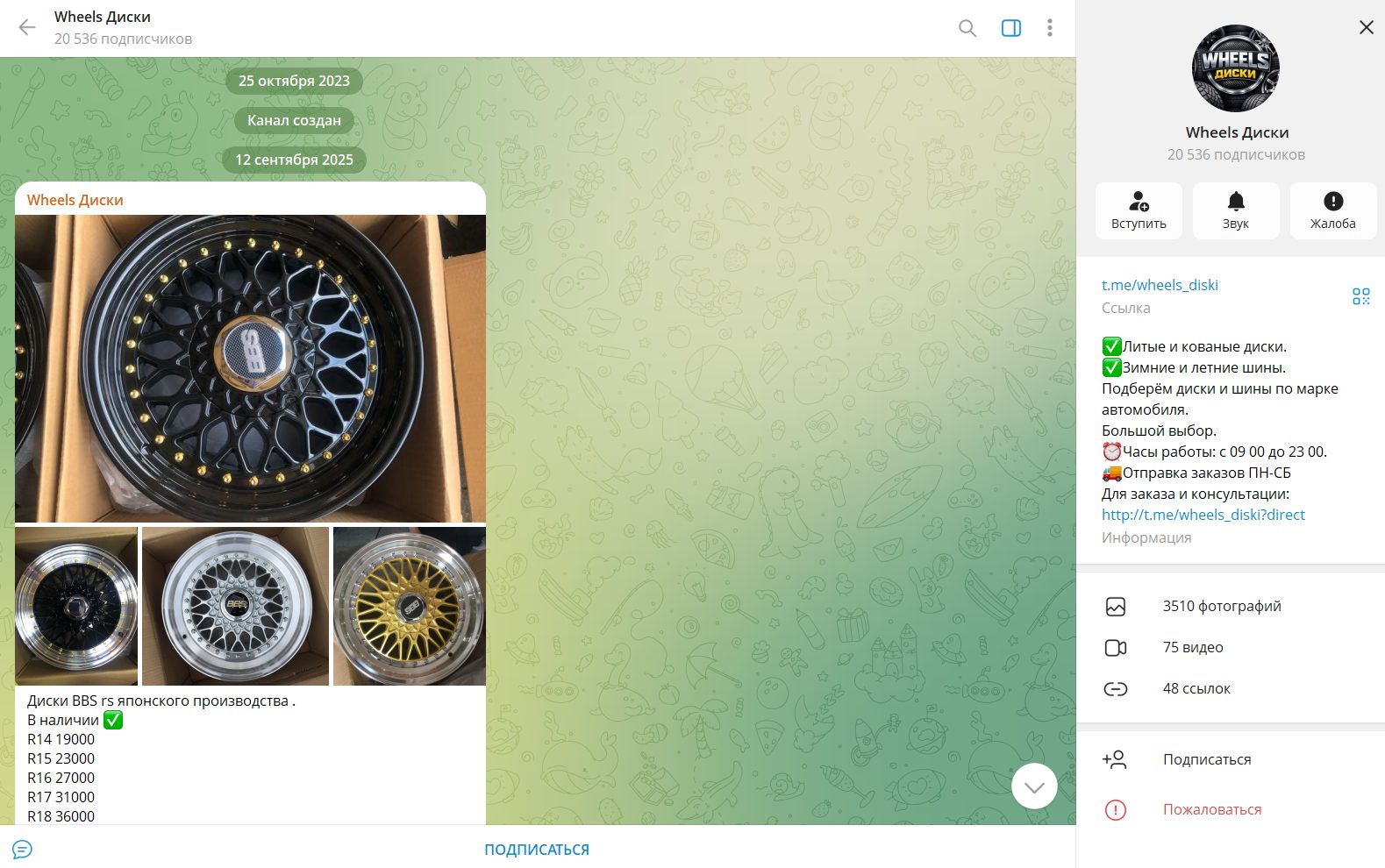
Task: Open the 3510 фотографий media section
Action: pyautogui.click(x=1221, y=606)
